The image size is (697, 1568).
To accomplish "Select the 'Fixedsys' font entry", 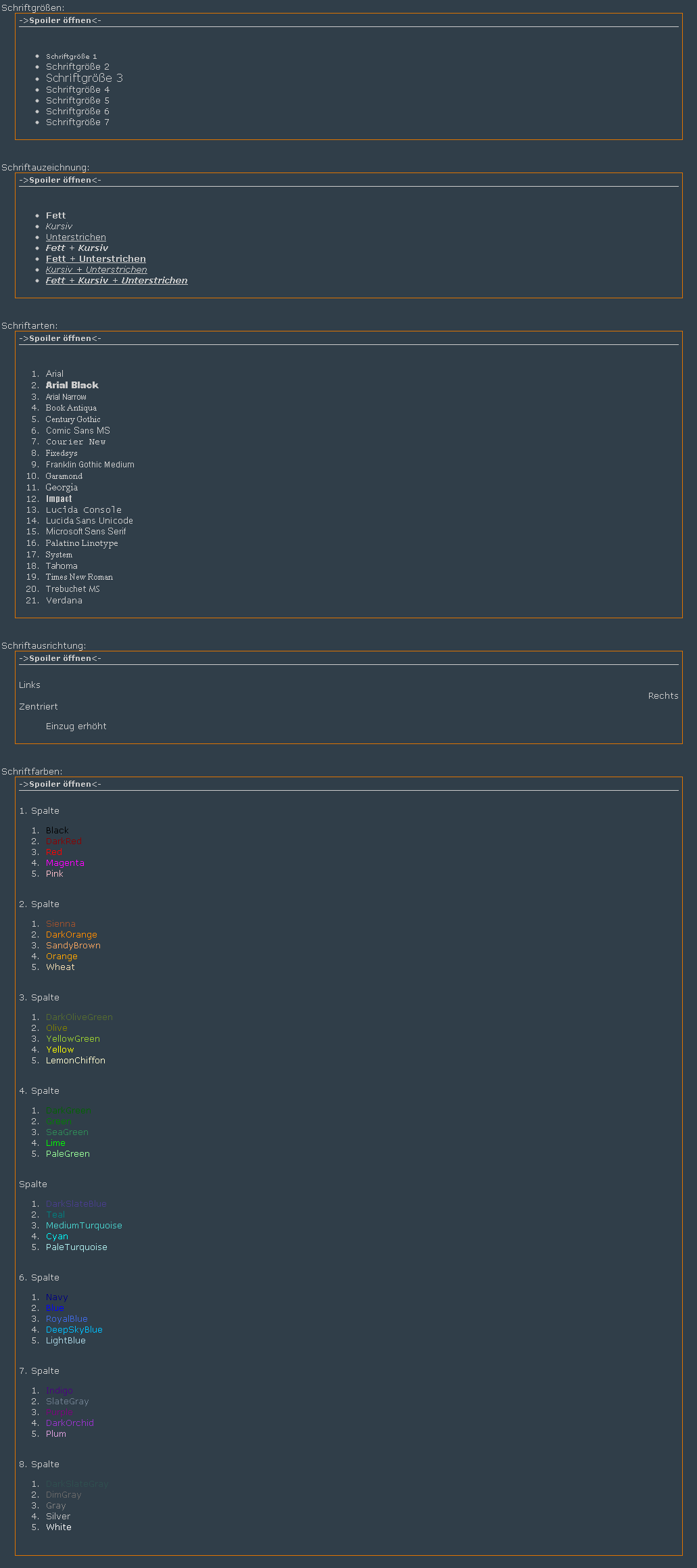I will (x=62, y=453).
